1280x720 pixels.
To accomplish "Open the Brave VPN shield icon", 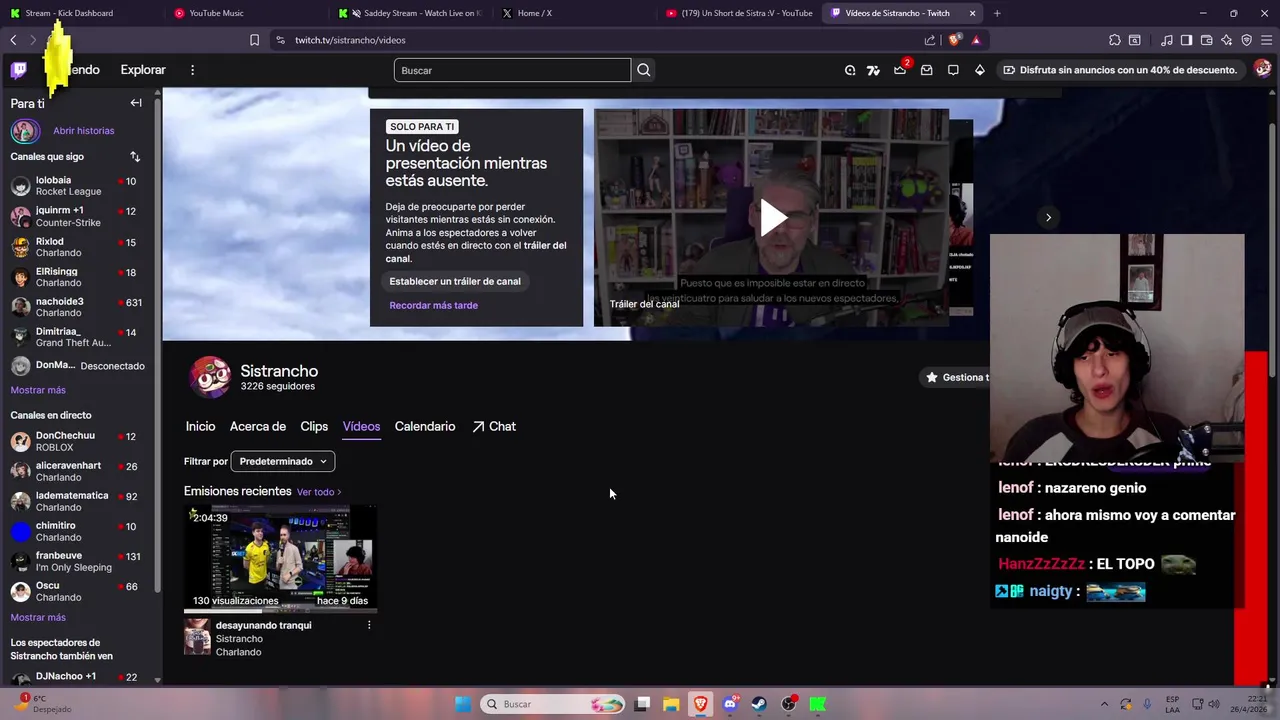I will pyautogui.click(x=1247, y=40).
